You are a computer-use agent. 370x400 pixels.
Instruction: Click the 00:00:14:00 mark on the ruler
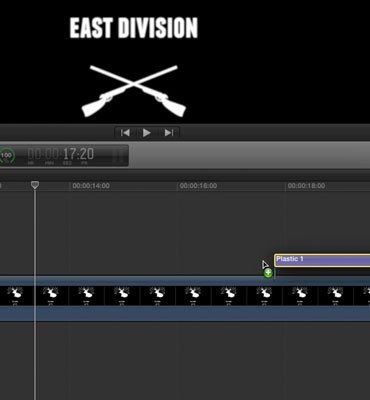(x=91, y=186)
